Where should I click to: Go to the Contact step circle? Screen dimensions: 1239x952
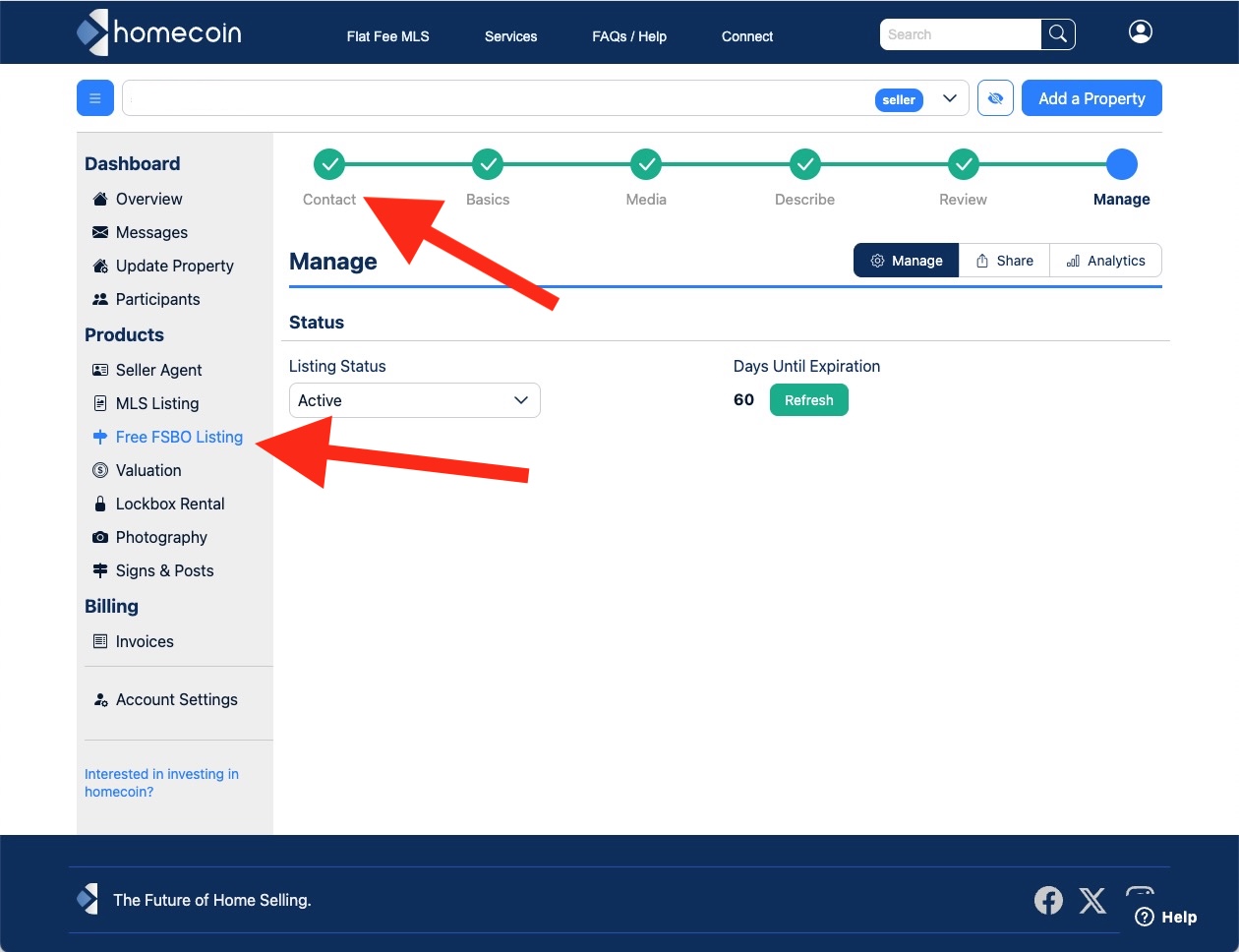[x=329, y=164]
